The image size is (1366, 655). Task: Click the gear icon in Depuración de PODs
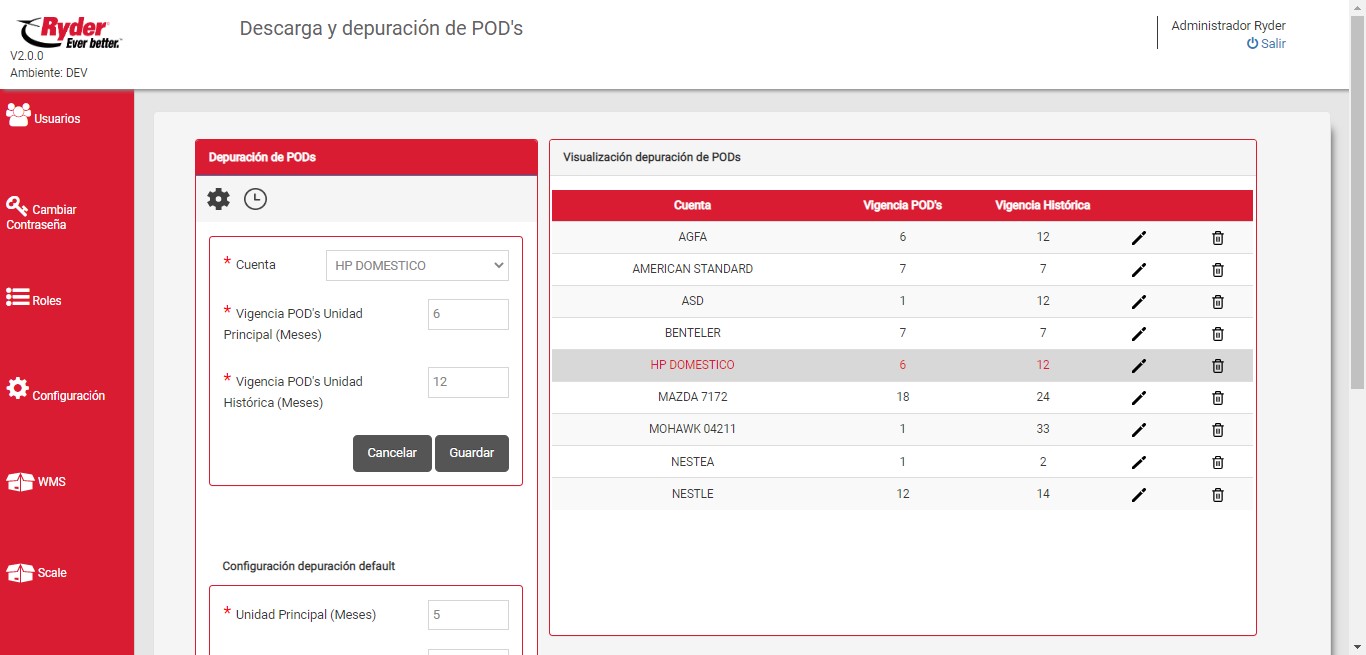[218, 199]
